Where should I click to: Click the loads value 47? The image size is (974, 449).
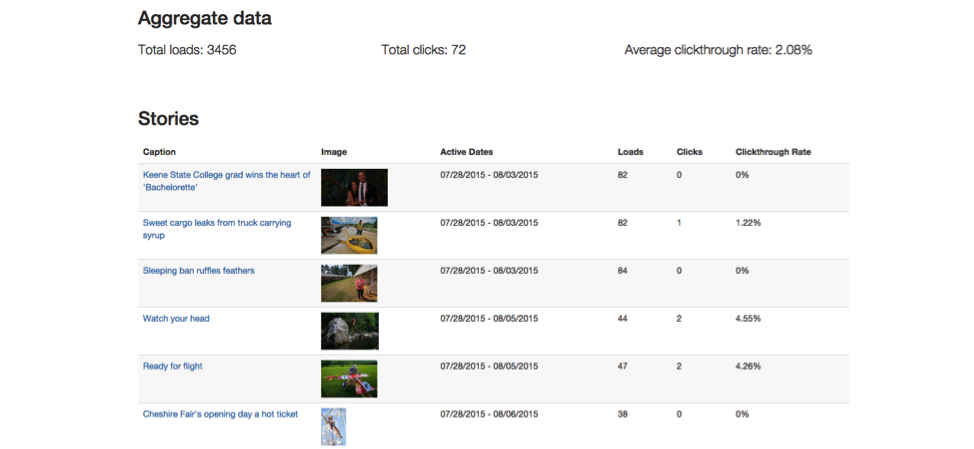[x=622, y=366]
